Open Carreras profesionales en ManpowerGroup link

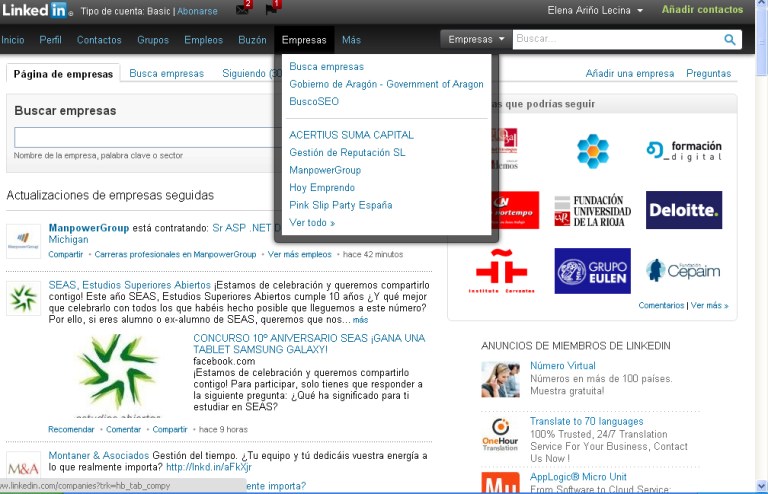point(175,255)
